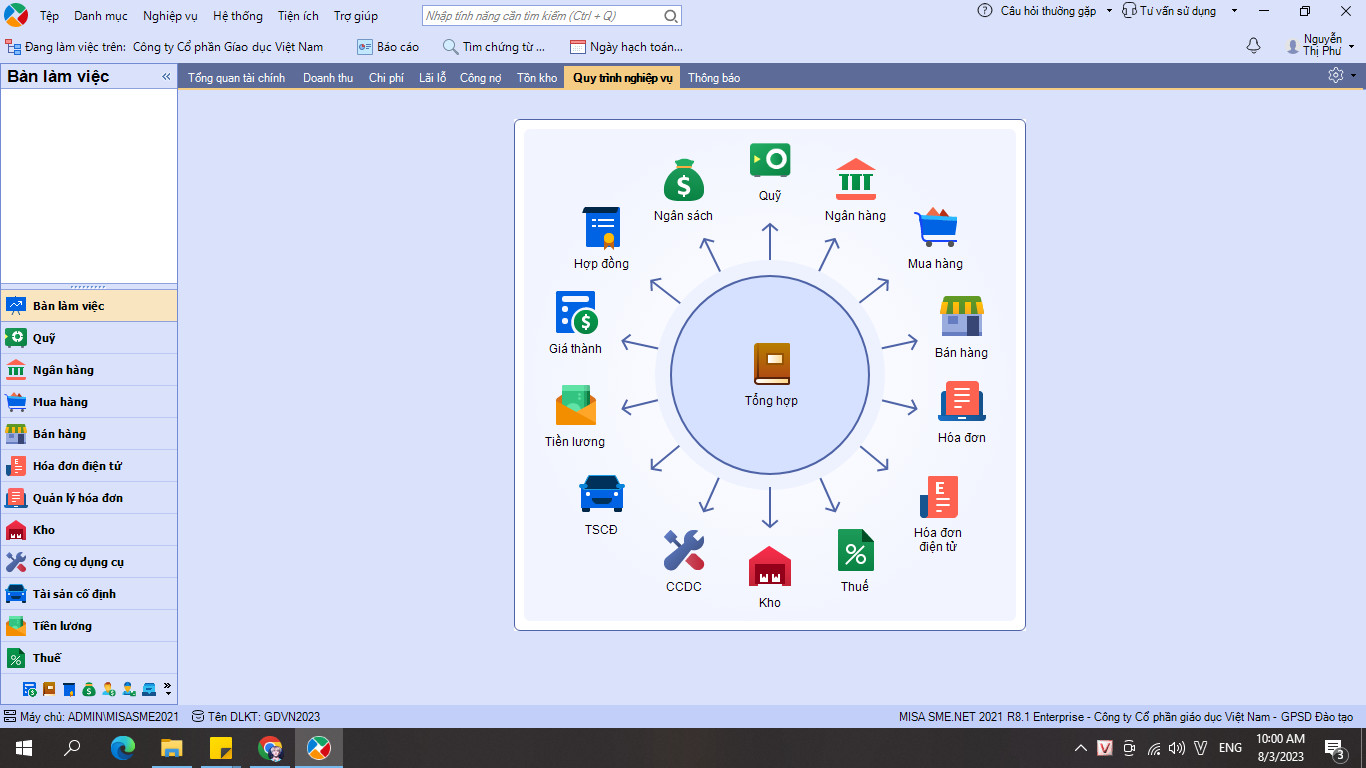This screenshot has width=1366, height=768.
Task: Select the Quy trình nghiệp vụ tab
Action: pos(622,77)
